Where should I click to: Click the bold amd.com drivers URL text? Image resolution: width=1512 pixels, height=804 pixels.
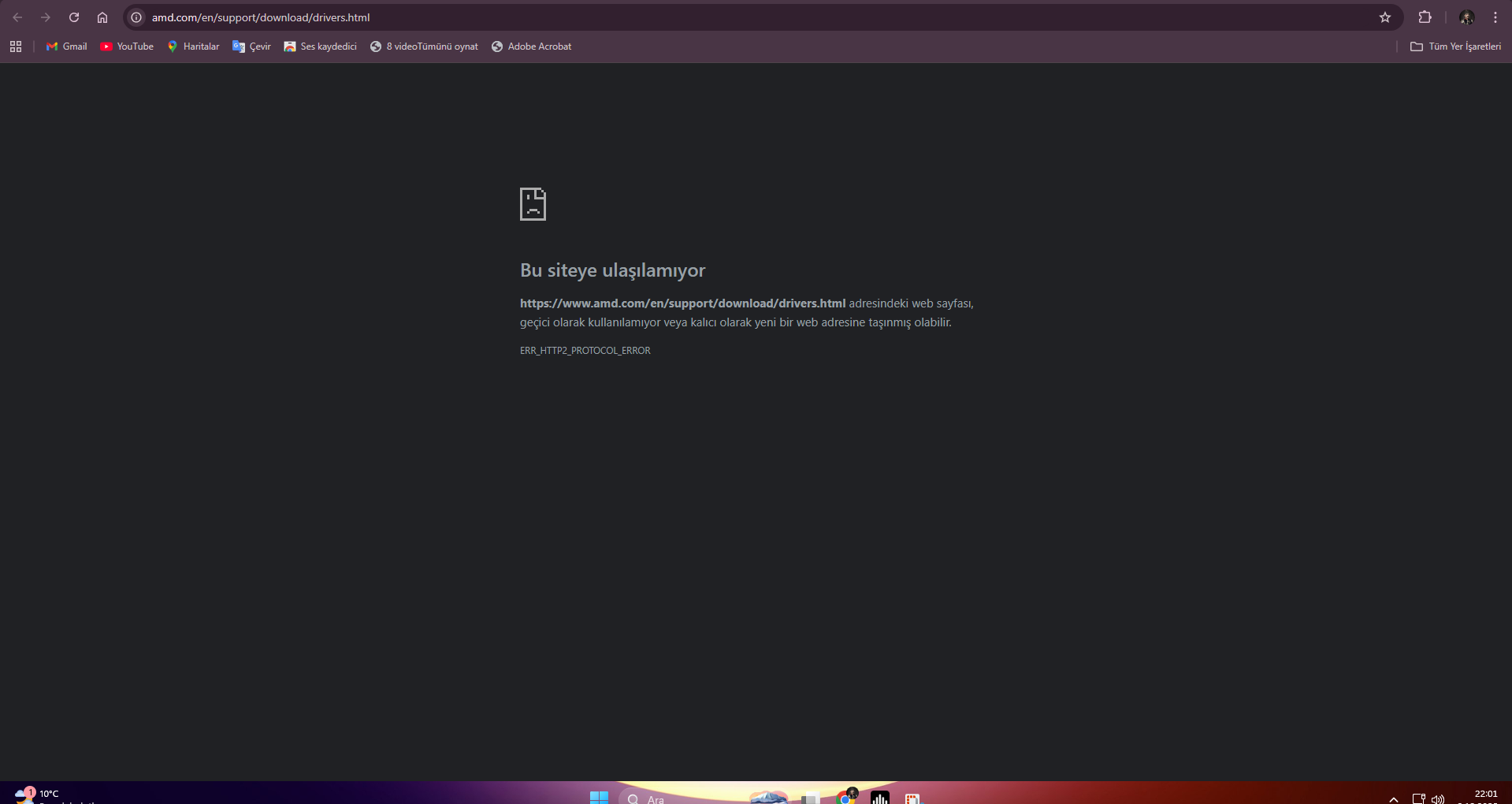(x=682, y=303)
